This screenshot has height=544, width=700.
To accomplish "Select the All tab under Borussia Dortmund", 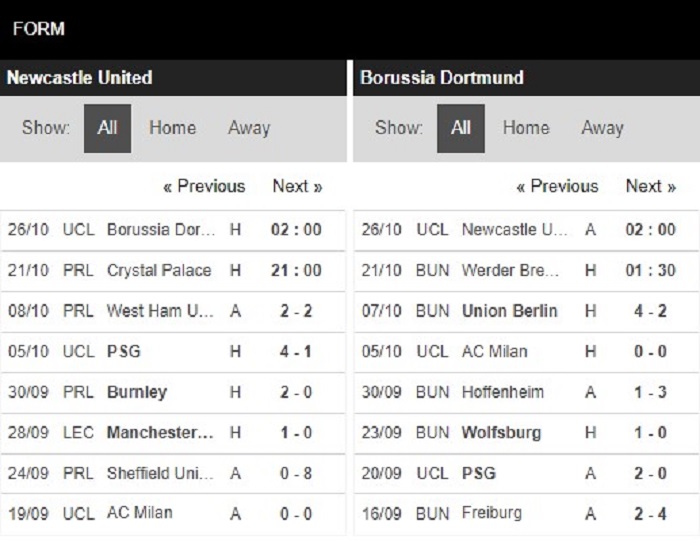I will click(461, 129).
